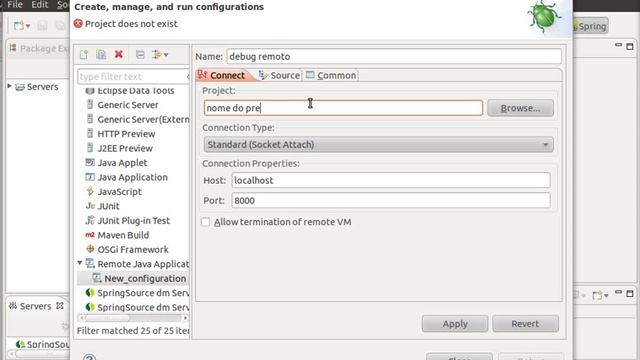Click the OSGi Framework icon

pyautogui.click(x=90, y=249)
